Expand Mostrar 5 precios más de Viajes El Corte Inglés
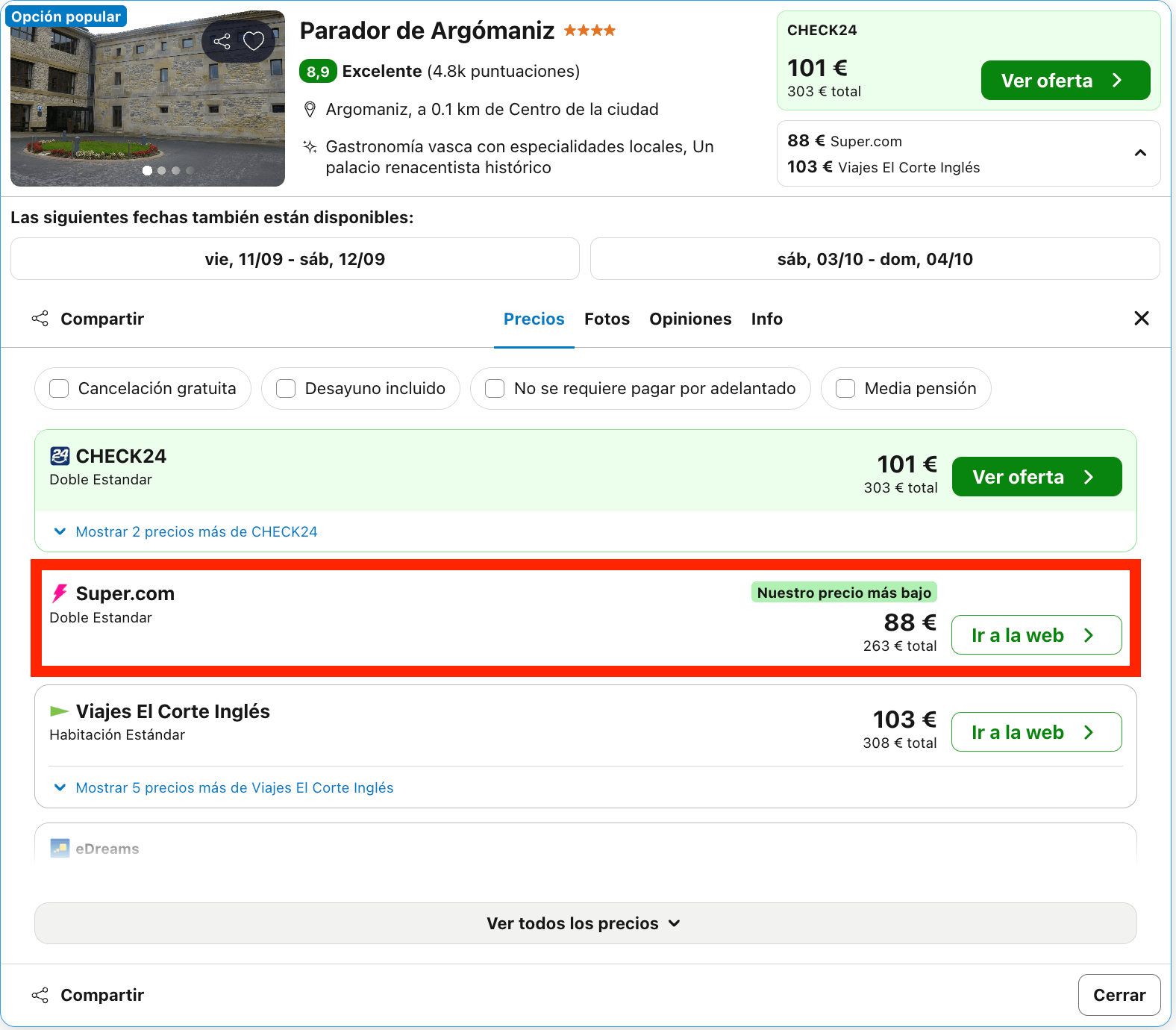1176x1030 pixels. 224,787
